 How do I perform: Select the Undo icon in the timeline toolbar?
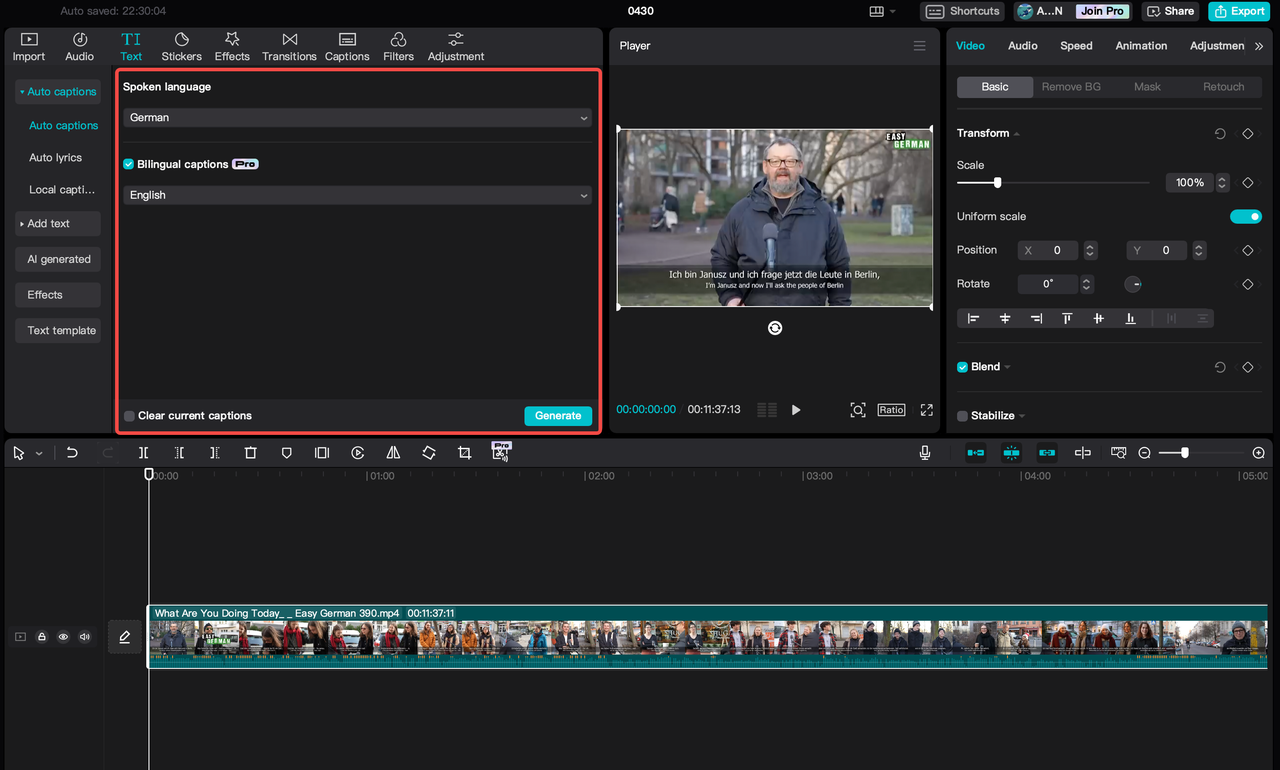click(x=71, y=452)
